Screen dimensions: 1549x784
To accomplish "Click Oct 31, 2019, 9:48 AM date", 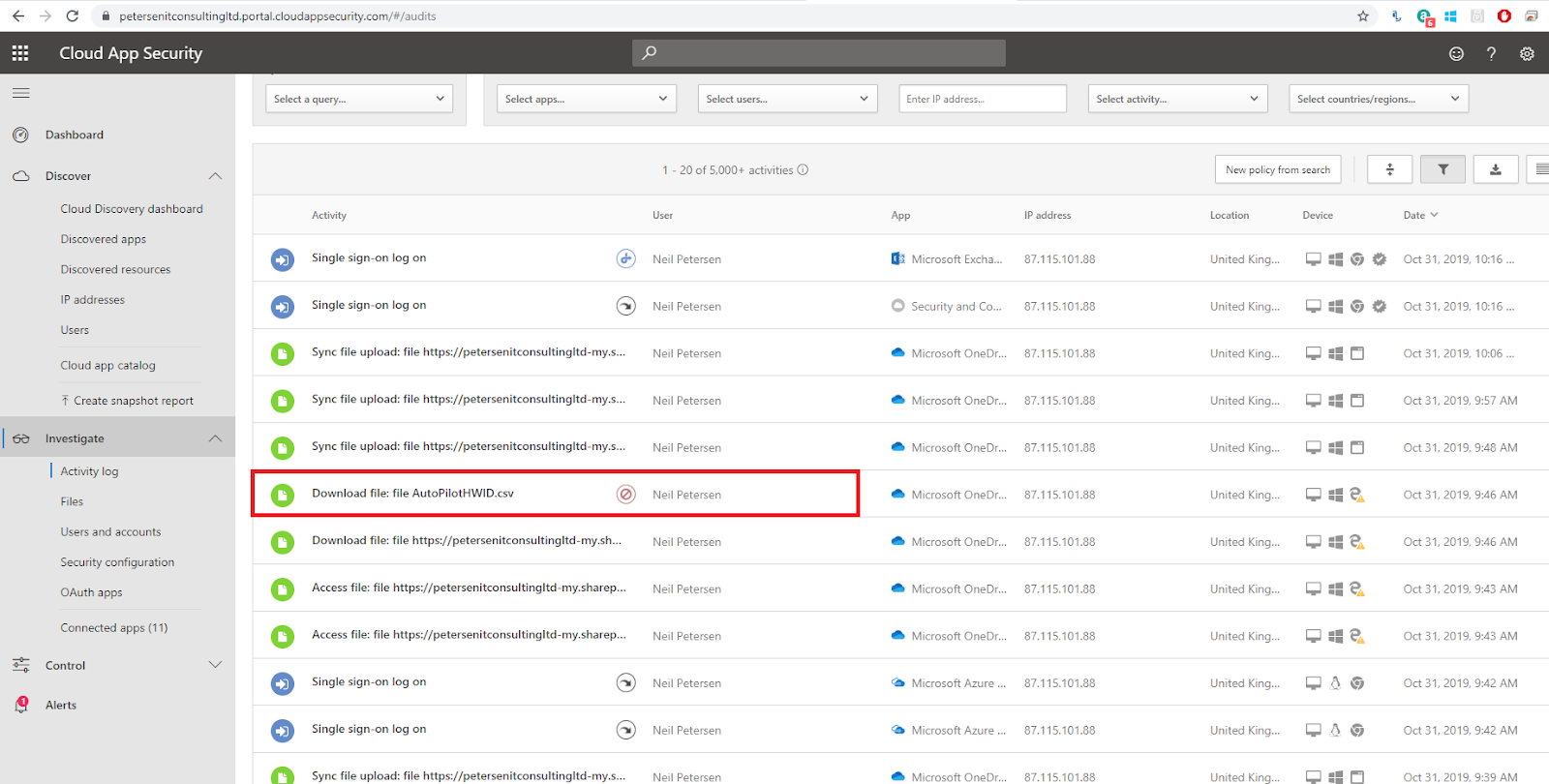I will tap(1460, 448).
